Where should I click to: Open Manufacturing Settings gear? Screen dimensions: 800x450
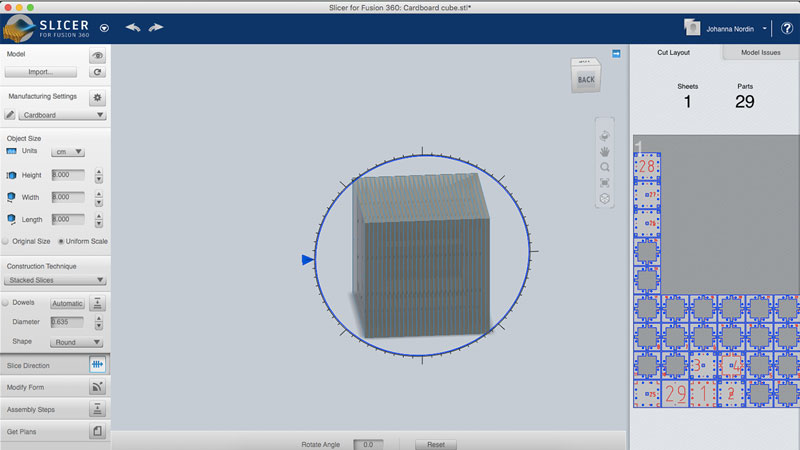[x=97, y=97]
